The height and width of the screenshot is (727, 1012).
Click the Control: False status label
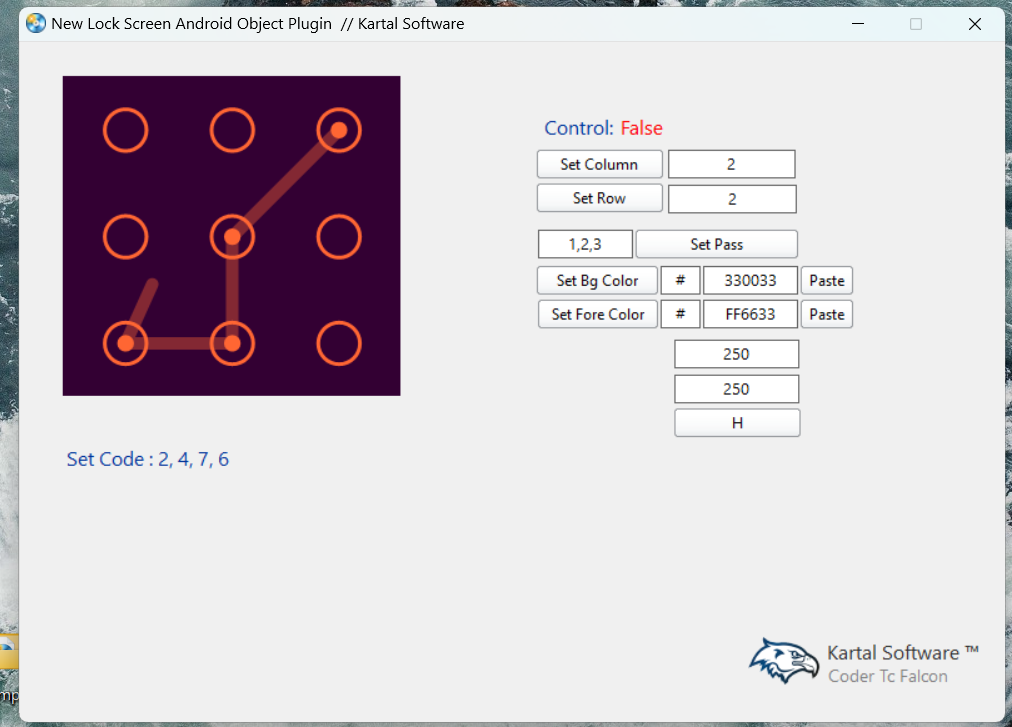pyautogui.click(x=603, y=128)
